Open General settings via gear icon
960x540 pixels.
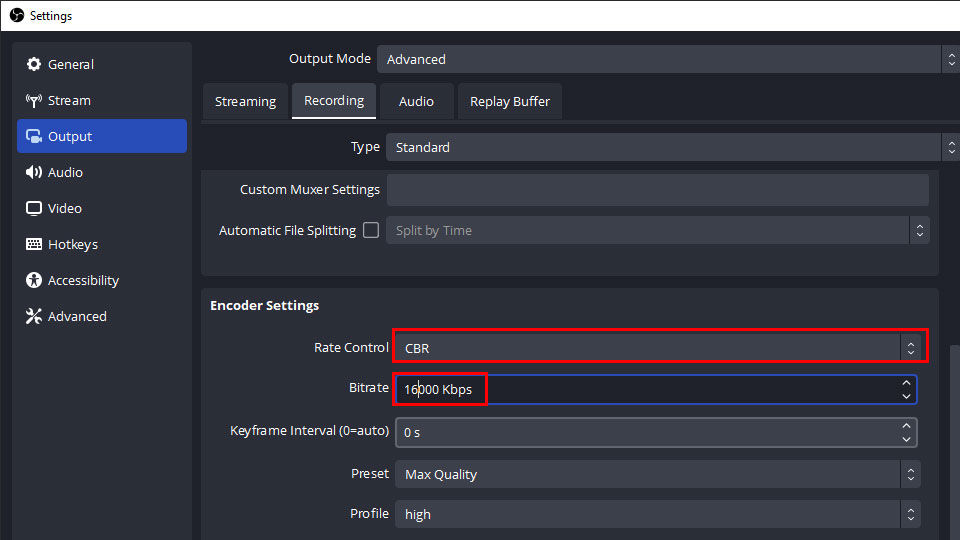point(34,64)
